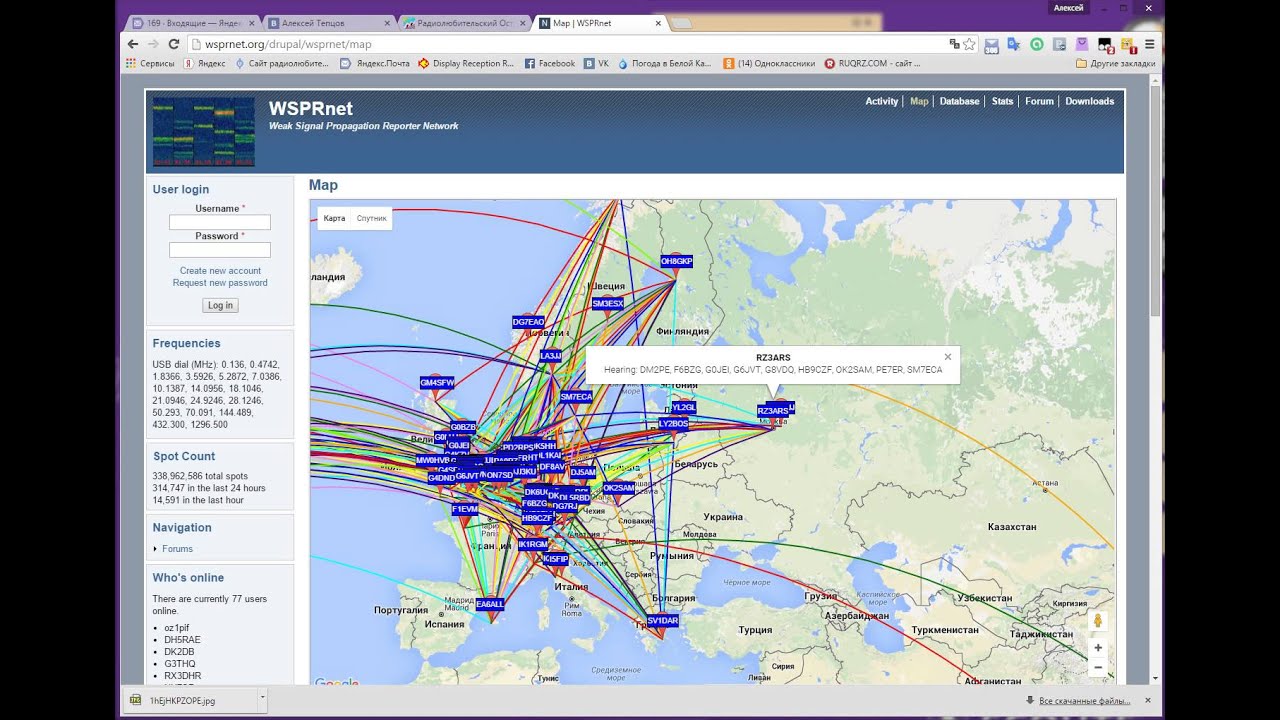Click Create new account link
Viewport: 1280px width, 720px height.
(x=220, y=271)
